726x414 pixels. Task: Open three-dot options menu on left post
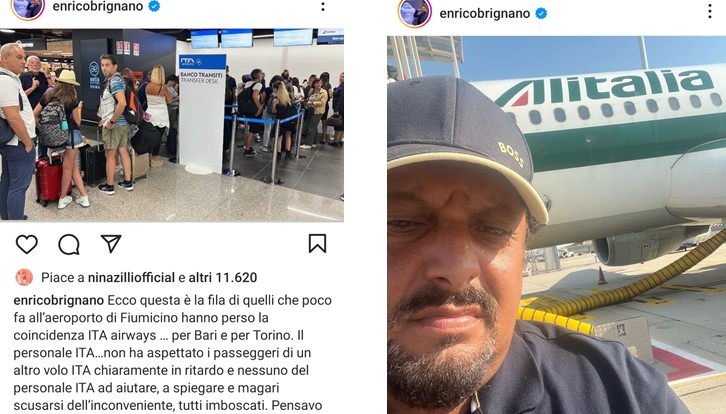(x=323, y=6)
